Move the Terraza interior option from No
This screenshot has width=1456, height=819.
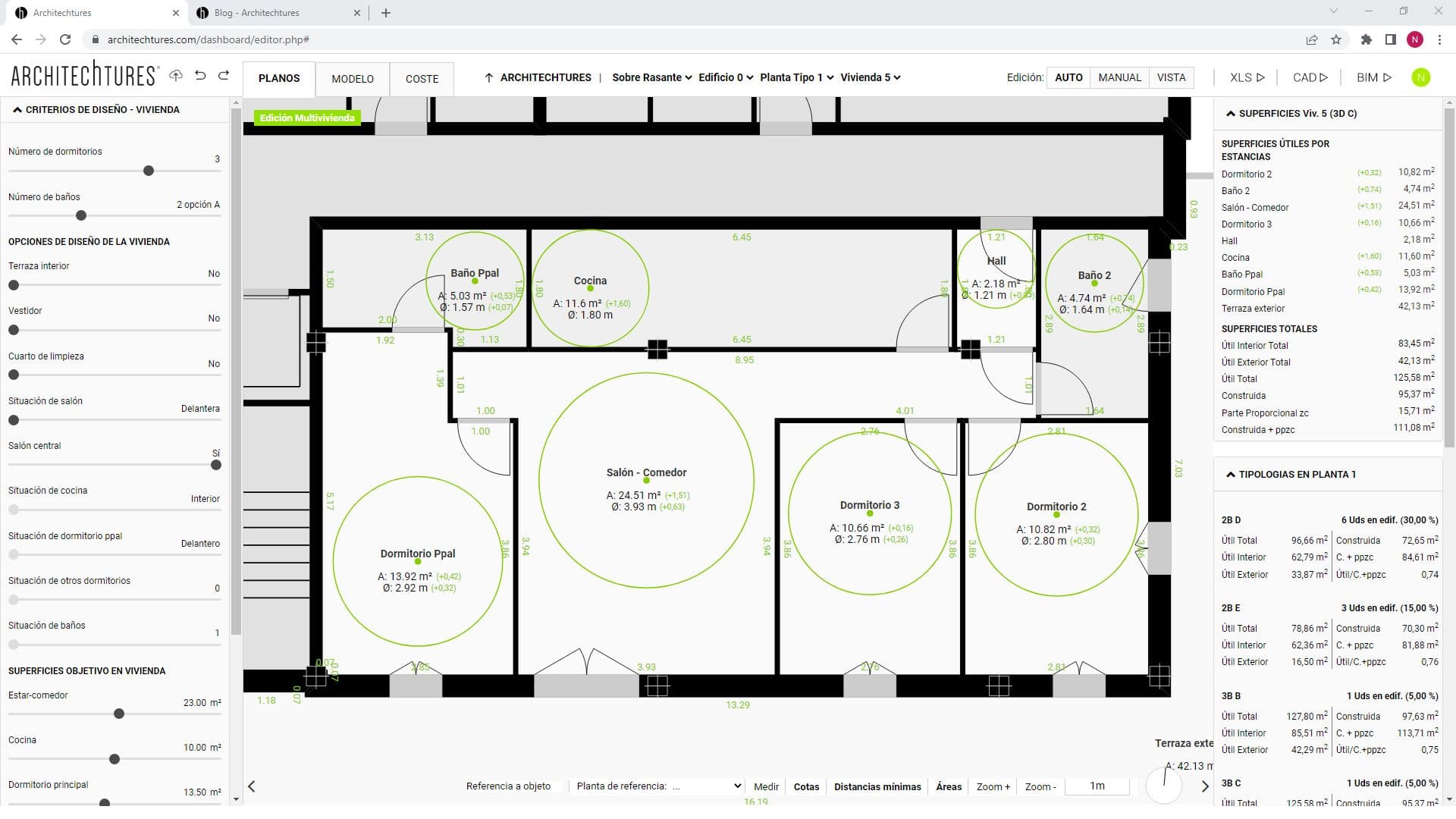pyautogui.click(x=13, y=285)
